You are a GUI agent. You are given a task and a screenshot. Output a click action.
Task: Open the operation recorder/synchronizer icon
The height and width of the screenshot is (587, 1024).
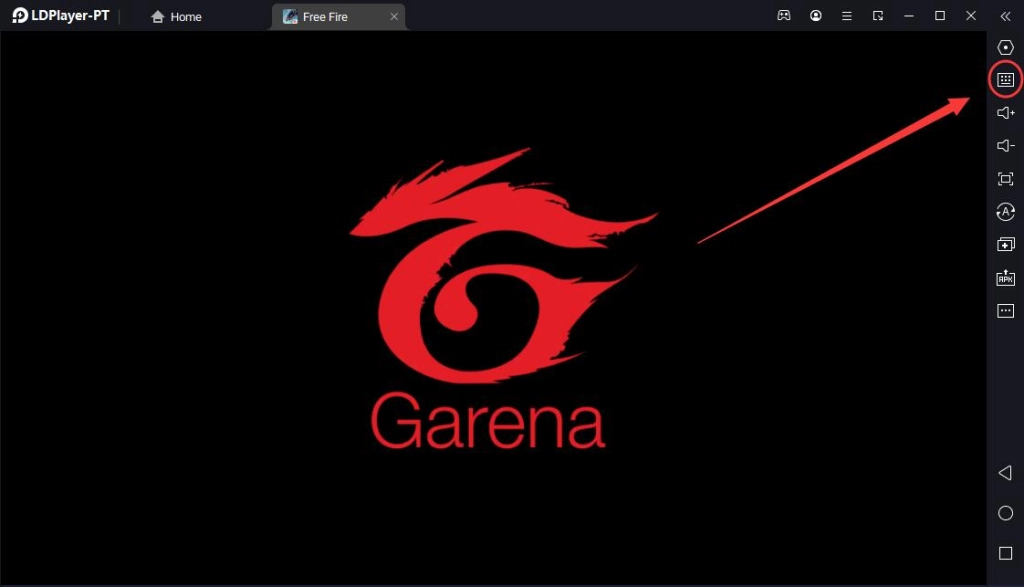(1005, 212)
